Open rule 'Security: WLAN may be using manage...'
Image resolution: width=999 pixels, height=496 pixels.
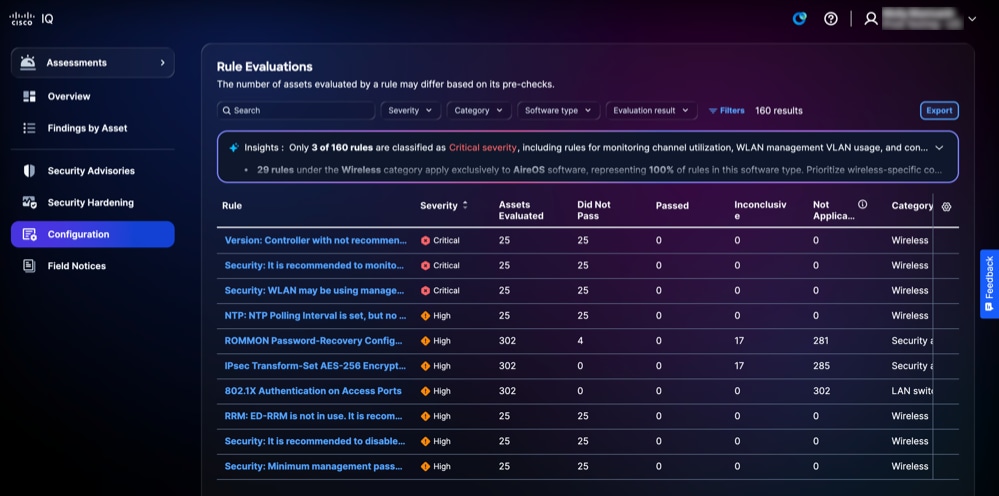point(314,290)
